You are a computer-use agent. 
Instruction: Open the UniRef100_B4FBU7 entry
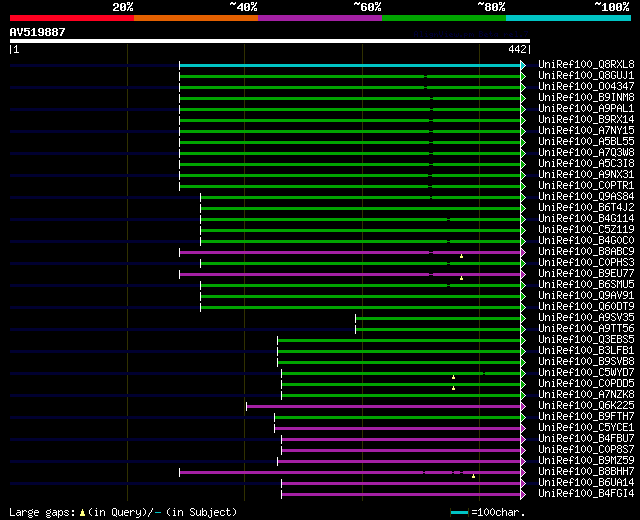[x=586, y=439]
